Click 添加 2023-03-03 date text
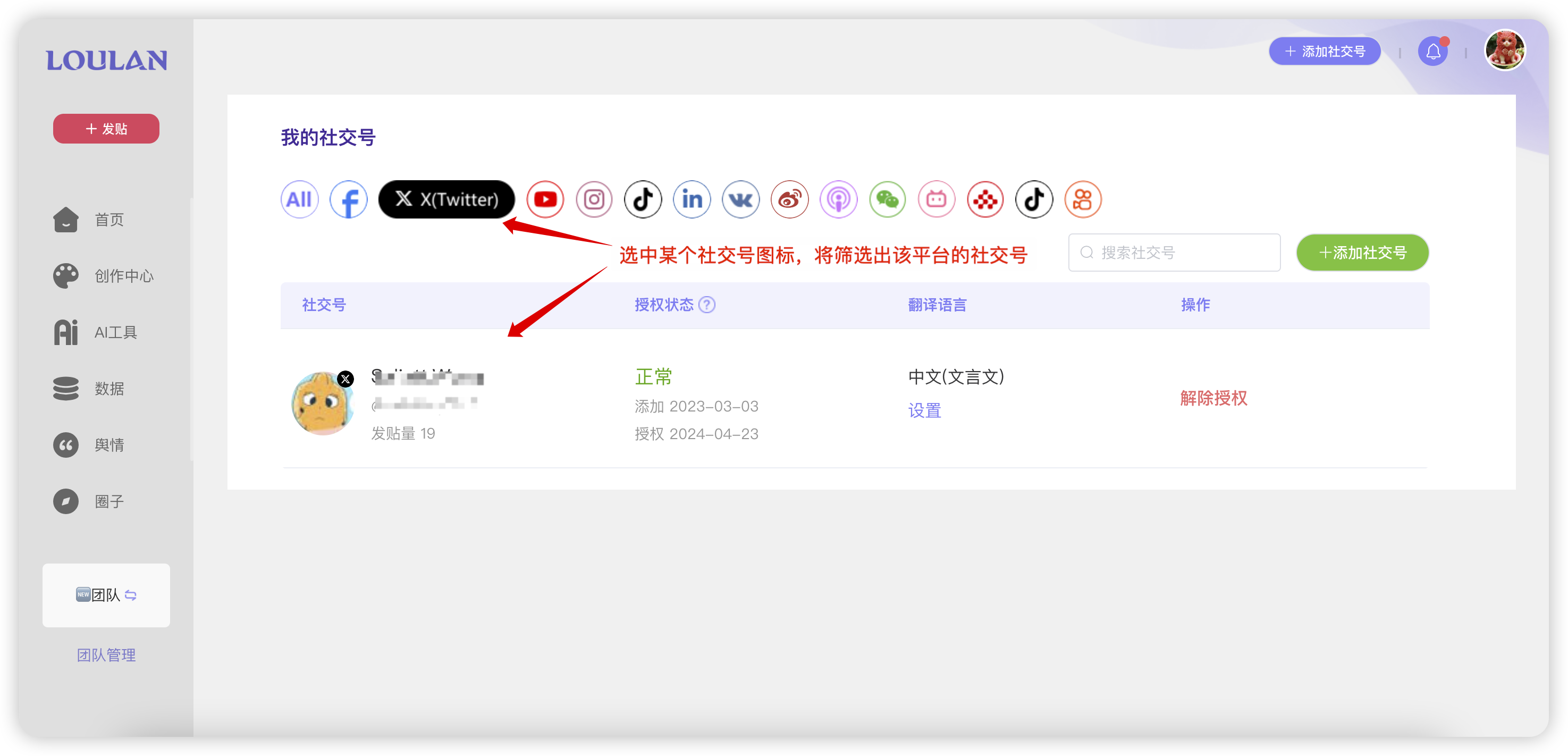Screen dimensions: 1568x756 click(696, 406)
